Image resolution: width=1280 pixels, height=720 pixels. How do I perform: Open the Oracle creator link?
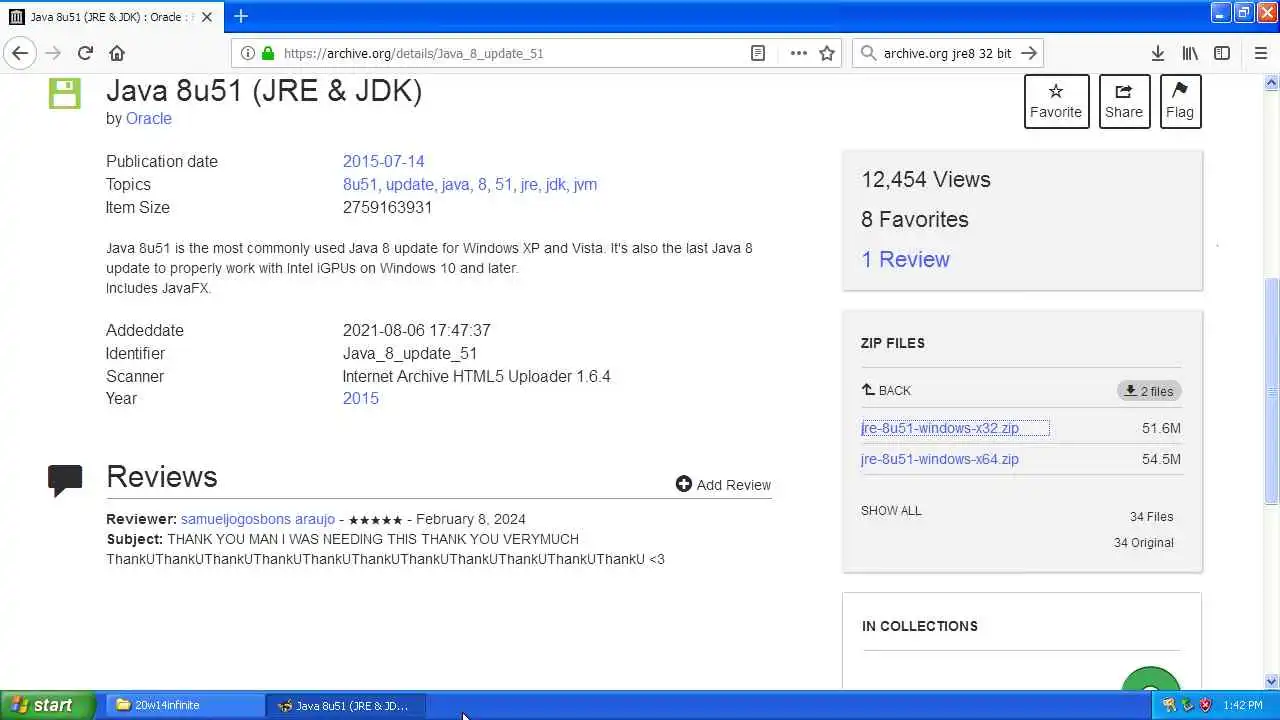click(x=148, y=118)
